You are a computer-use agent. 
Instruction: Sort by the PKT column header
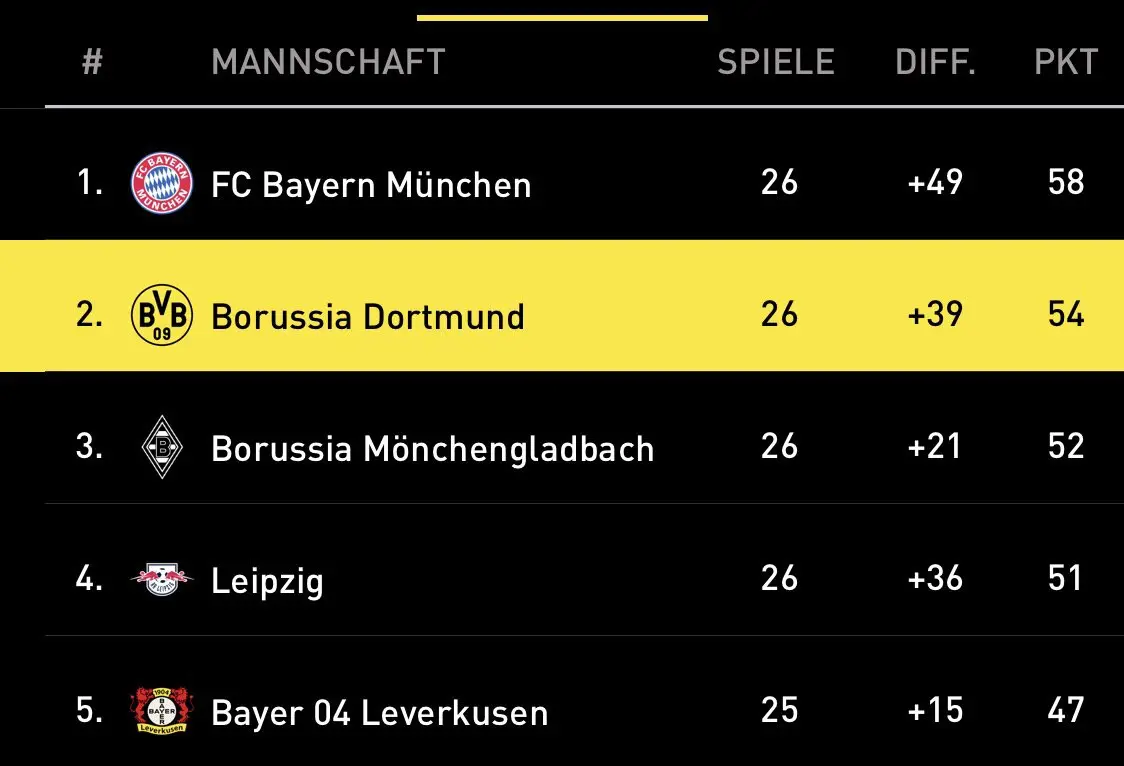(x=1066, y=62)
